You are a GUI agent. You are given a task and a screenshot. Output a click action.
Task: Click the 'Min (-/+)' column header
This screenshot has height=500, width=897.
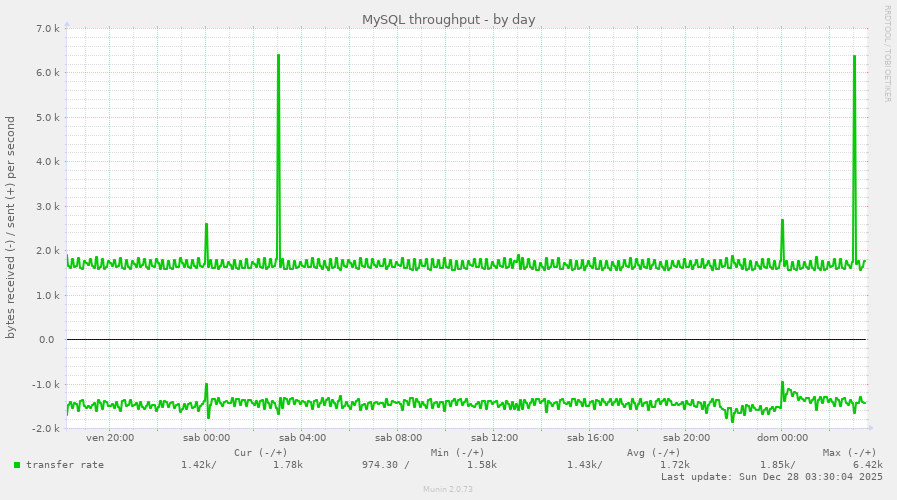pos(458,453)
